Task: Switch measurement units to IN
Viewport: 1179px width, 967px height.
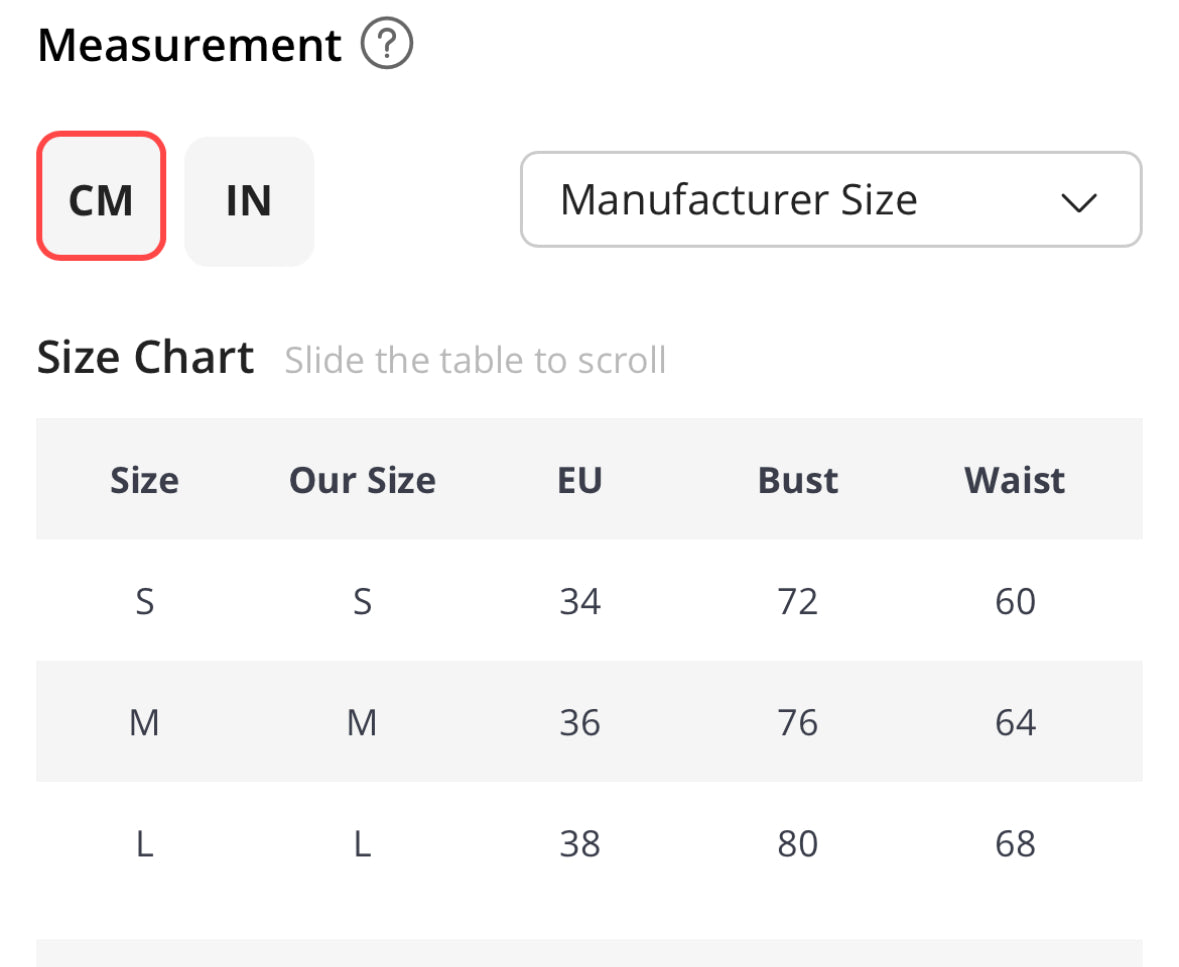Action: [249, 201]
